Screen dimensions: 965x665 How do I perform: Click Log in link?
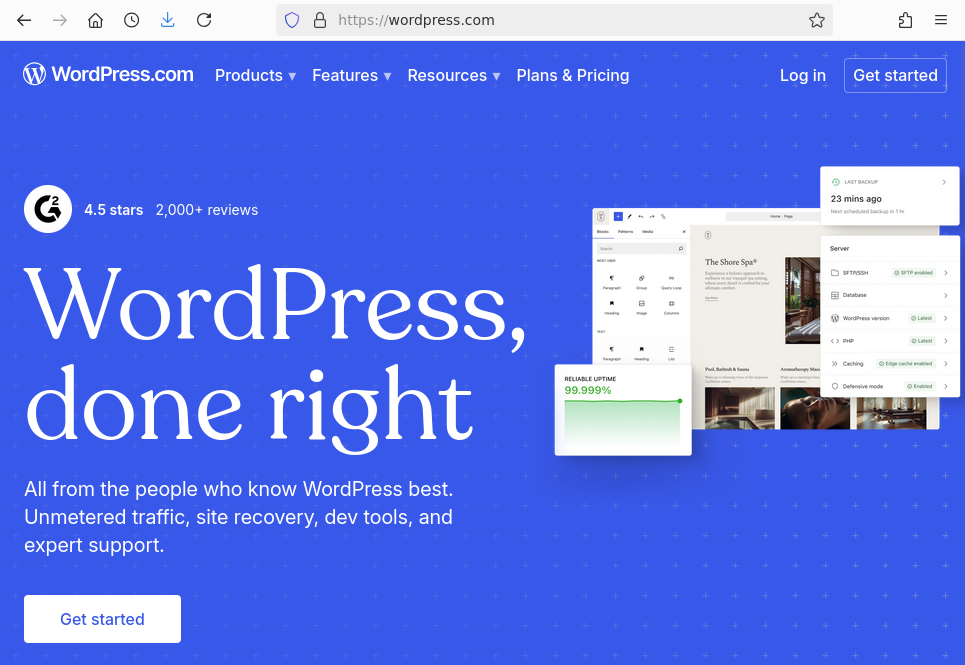802,75
